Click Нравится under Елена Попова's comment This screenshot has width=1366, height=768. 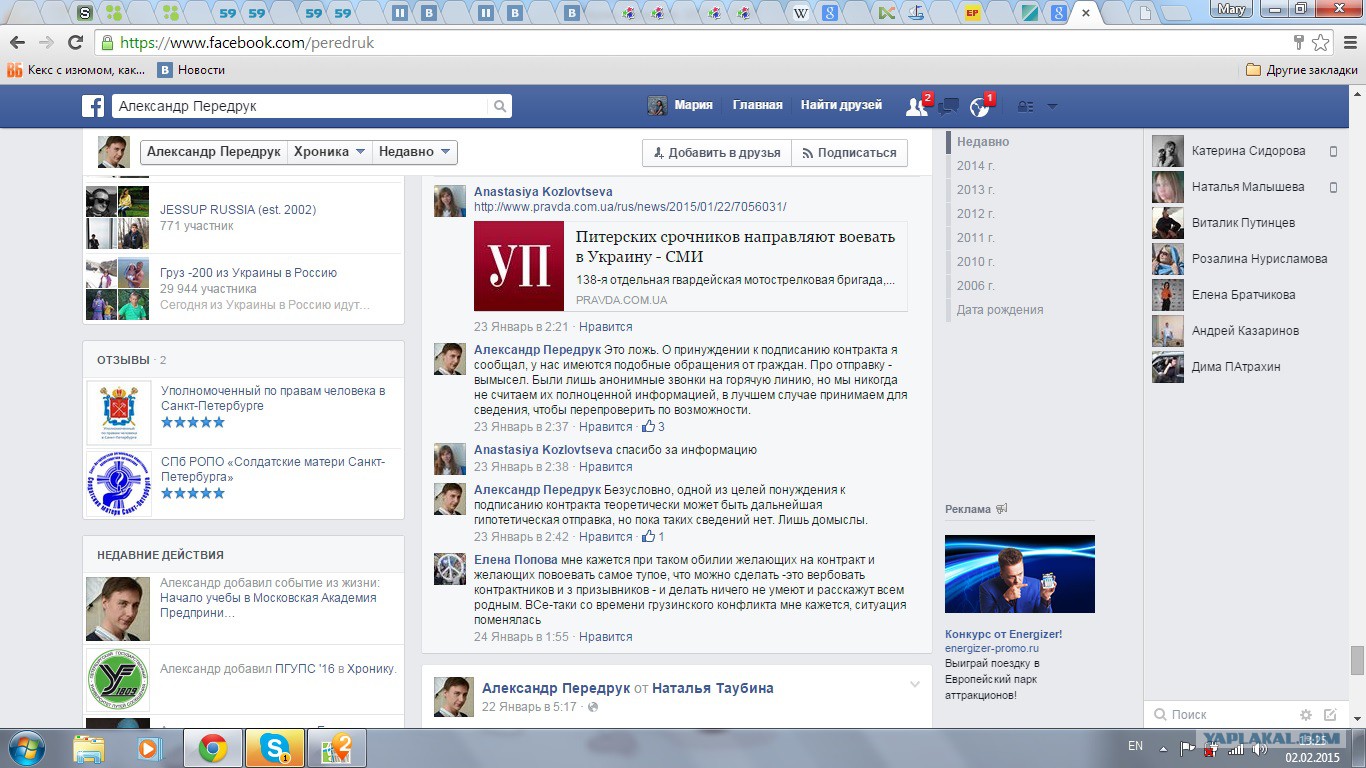click(x=605, y=637)
